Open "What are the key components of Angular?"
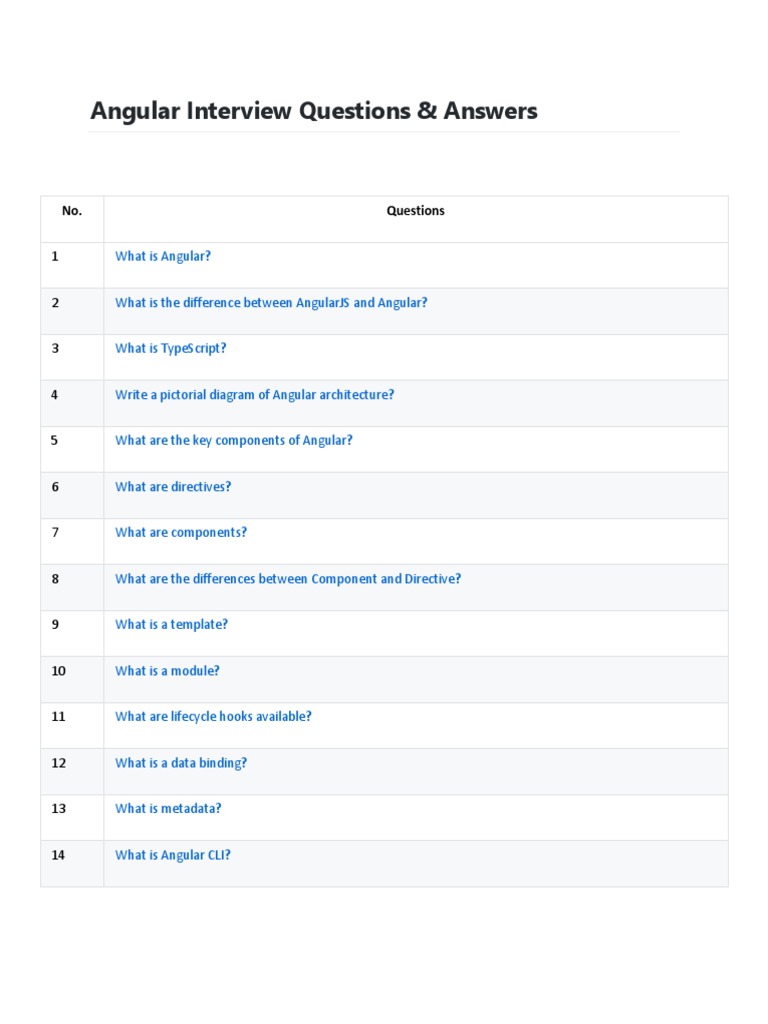 point(234,440)
